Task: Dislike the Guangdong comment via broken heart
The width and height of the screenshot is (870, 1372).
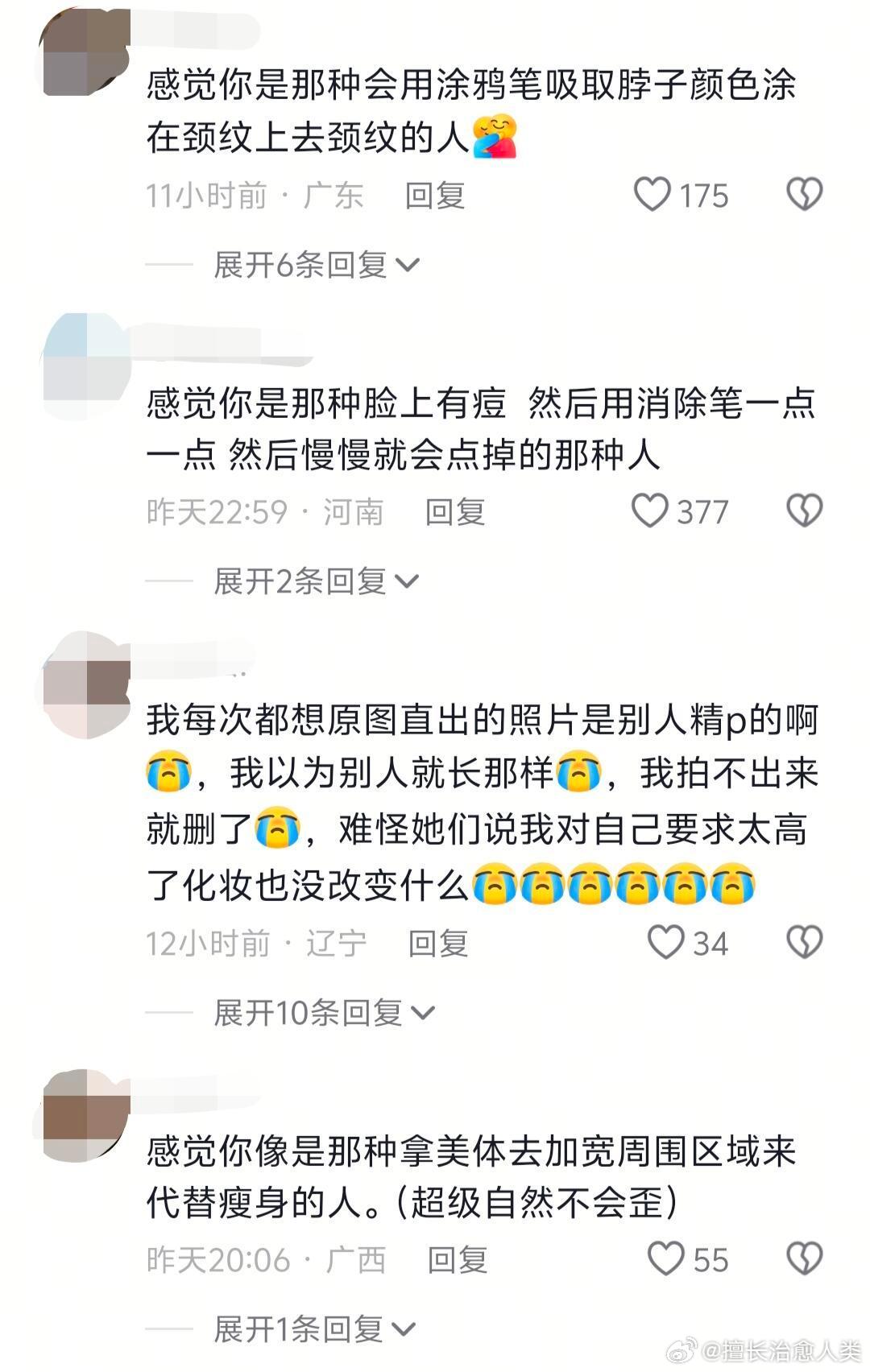Action: tap(804, 195)
